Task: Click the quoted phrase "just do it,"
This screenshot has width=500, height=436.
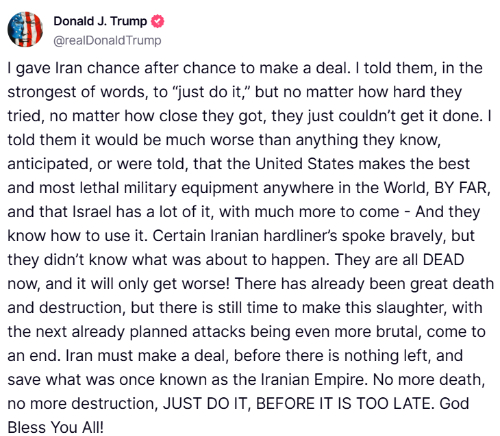Action: tap(212, 92)
